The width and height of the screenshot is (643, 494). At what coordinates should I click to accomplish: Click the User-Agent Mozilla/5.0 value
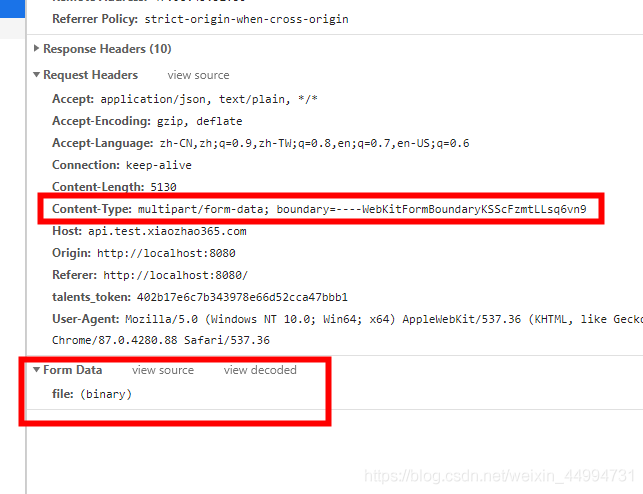[x=380, y=319]
